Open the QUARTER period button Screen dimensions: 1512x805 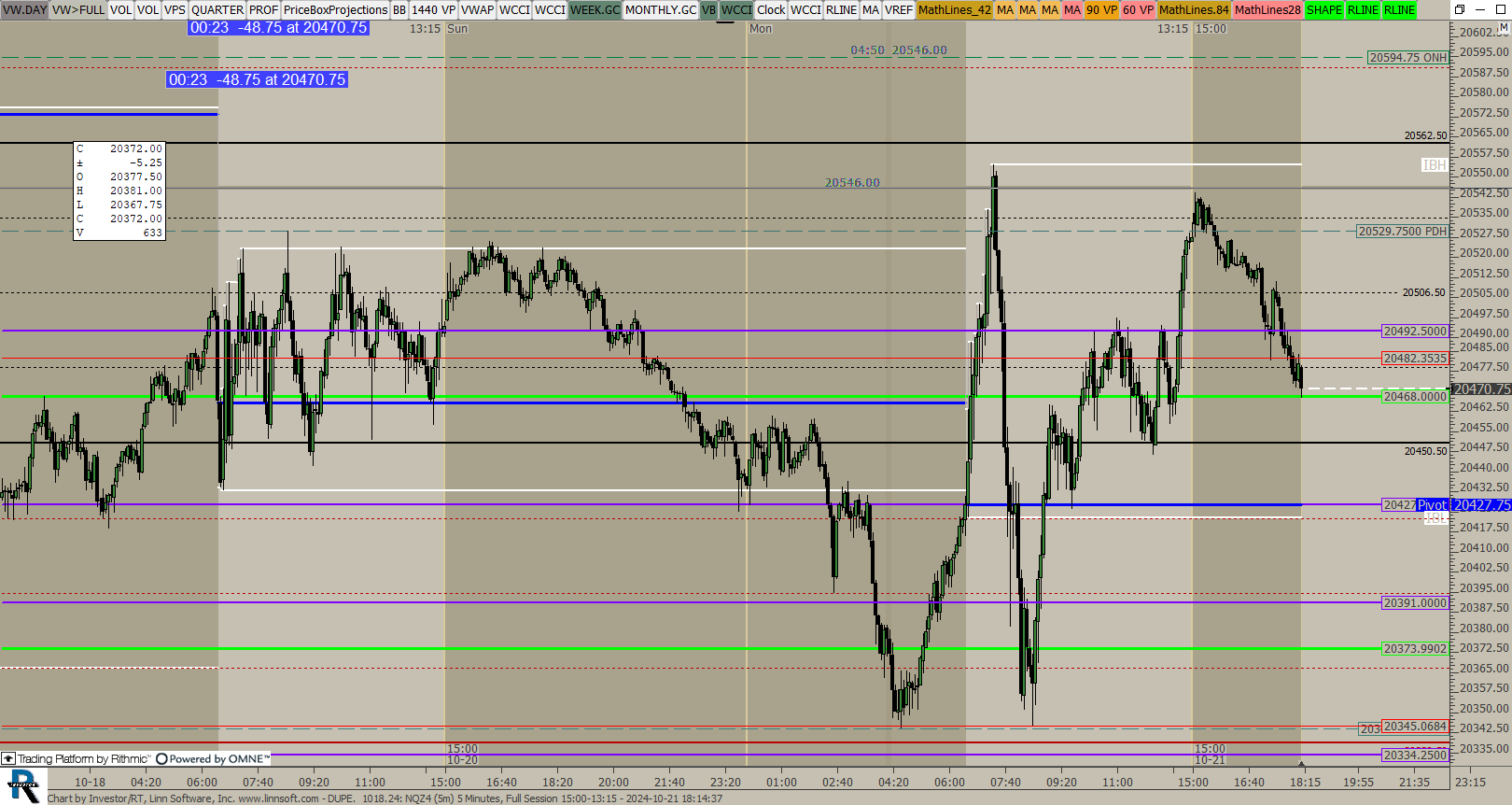(217, 10)
